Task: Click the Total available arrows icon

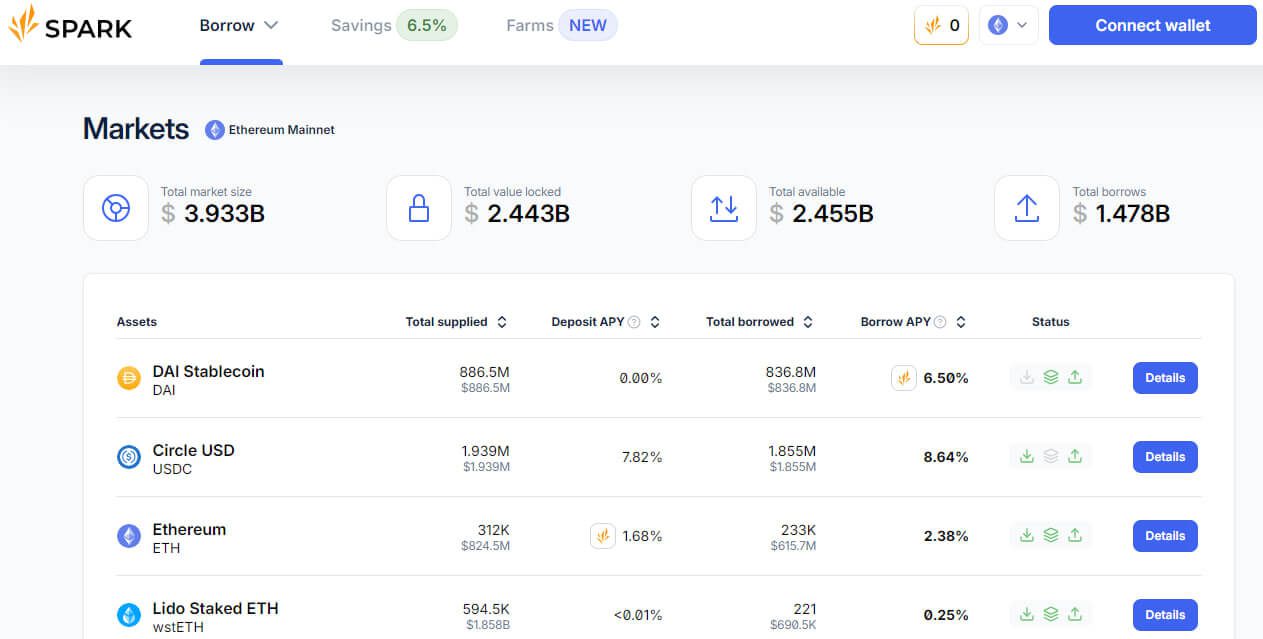Action: [x=724, y=208]
